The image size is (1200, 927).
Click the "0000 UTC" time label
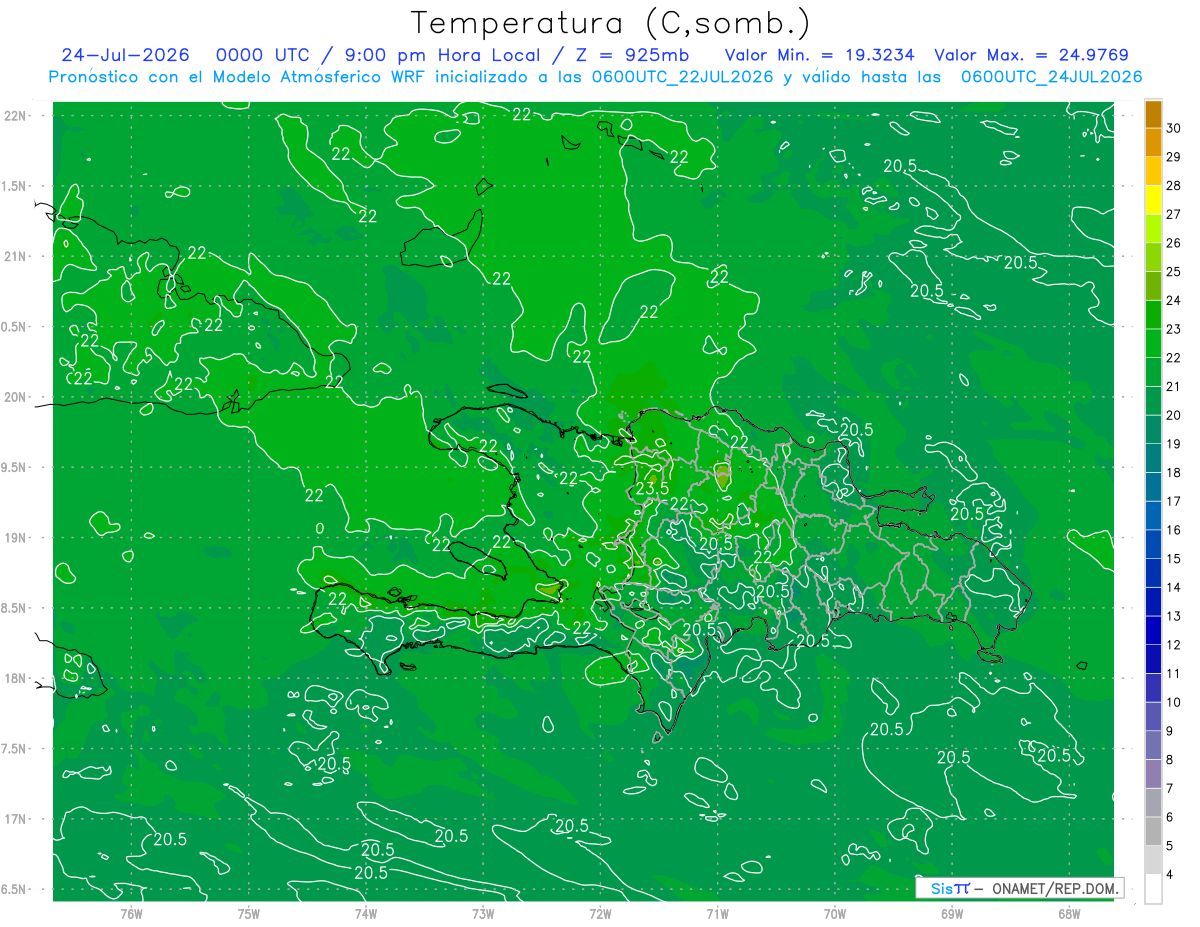click(x=261, y=55)
